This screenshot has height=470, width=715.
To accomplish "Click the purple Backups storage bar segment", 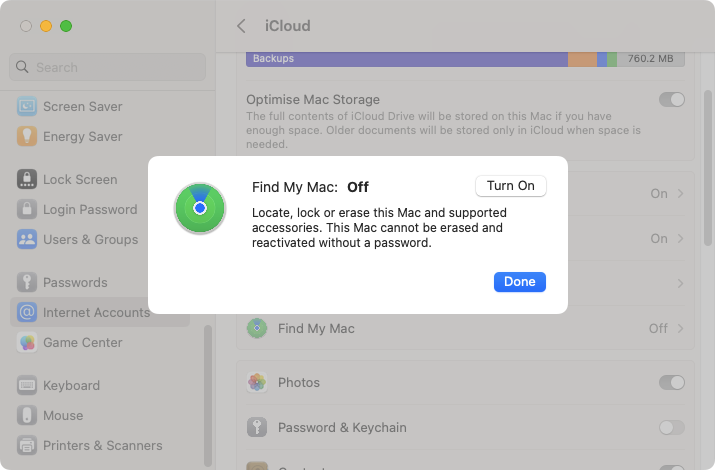I will coord(407,59).
